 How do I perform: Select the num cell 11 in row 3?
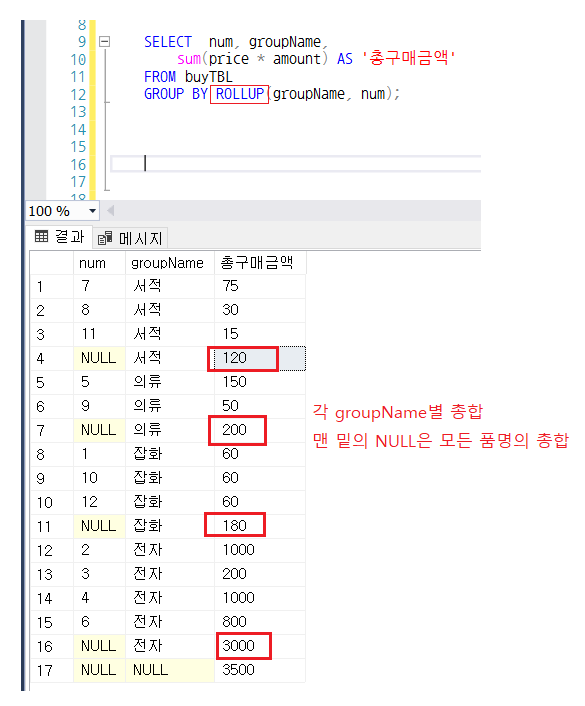(x=99, y=334)
